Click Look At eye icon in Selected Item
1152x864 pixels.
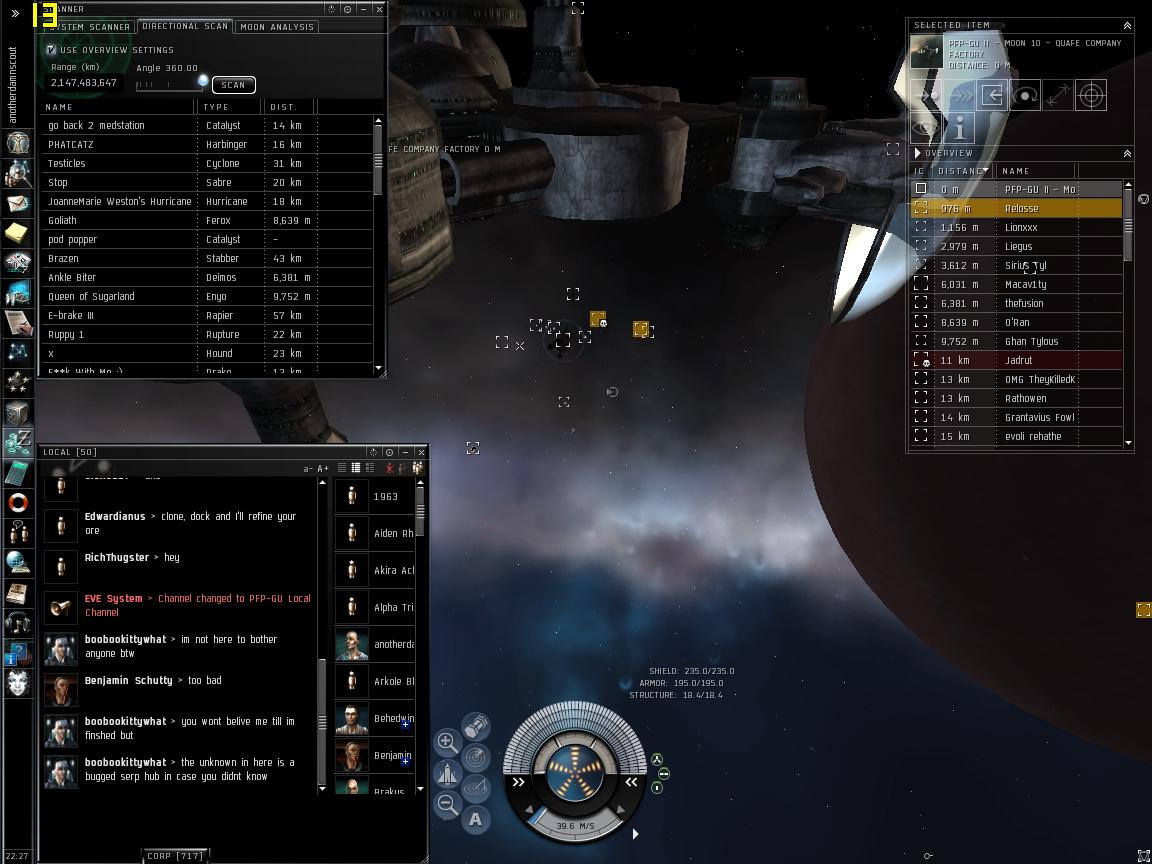[x=926, y=129]
